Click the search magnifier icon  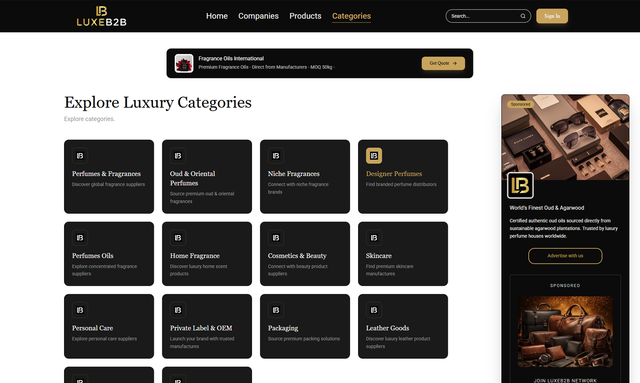coord(523,16)
